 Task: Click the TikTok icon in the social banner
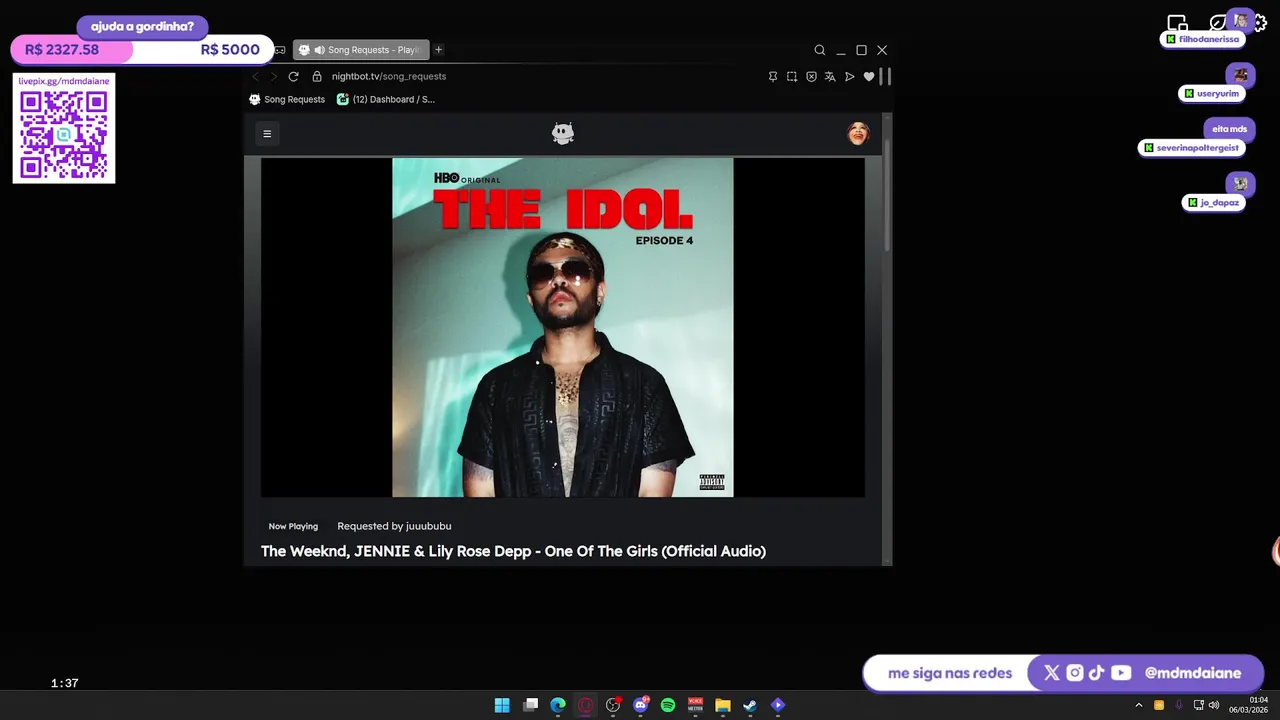tap(1097, 673)
